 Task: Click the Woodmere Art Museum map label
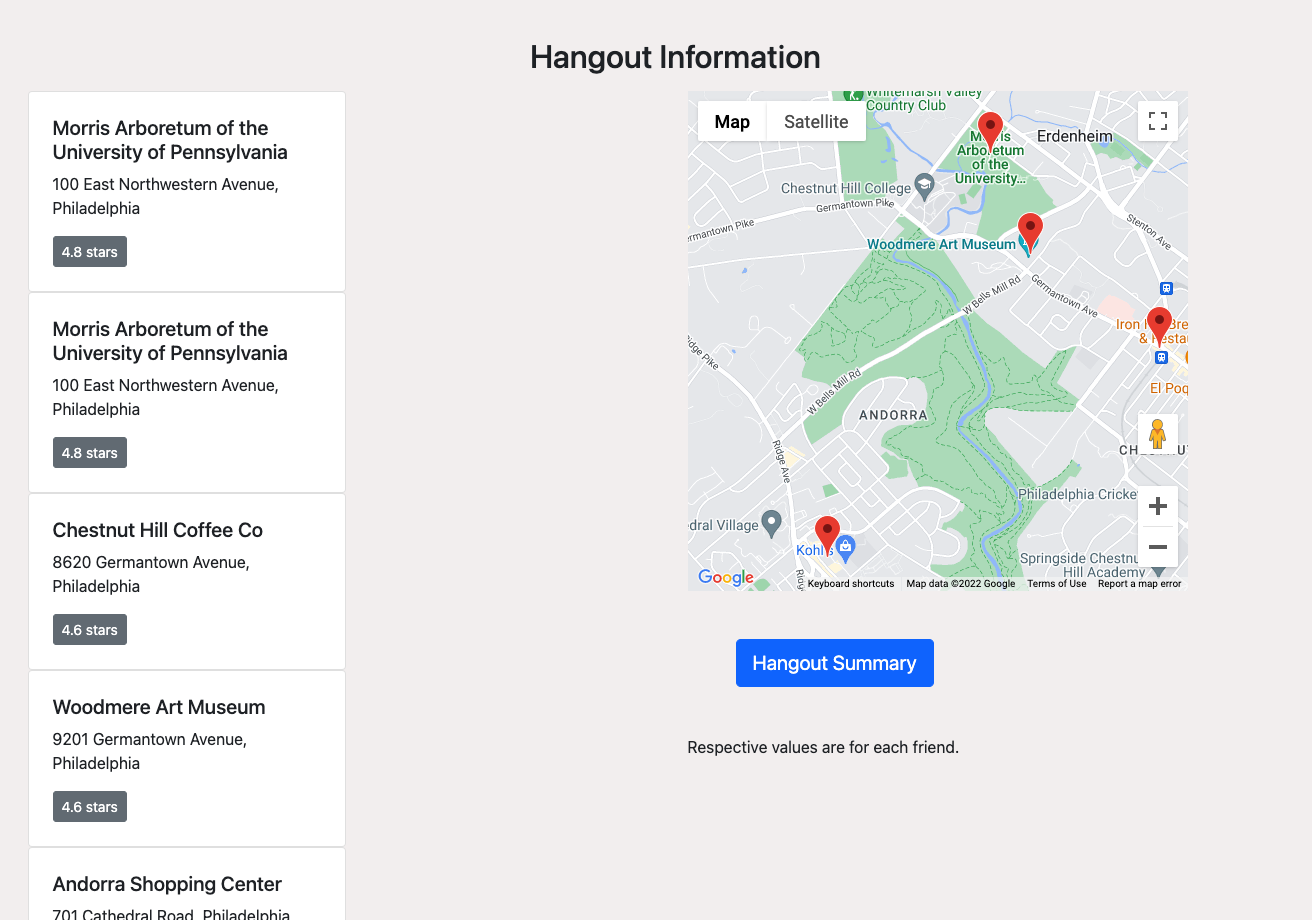(941, 244)
